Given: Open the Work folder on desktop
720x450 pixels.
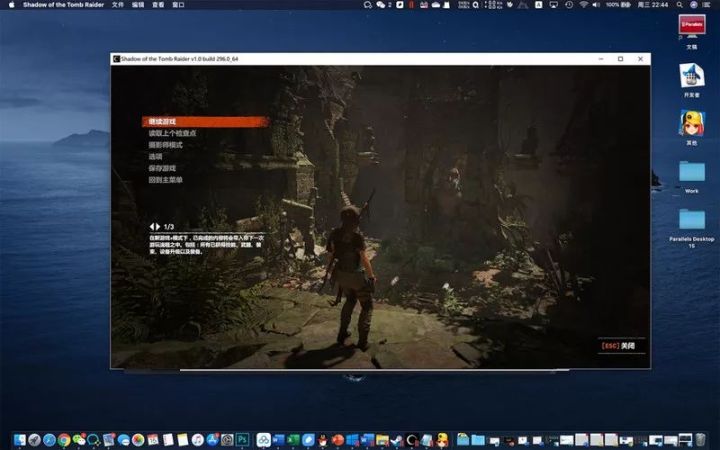Looking at the screenshot, I should (x=692, y=177).
